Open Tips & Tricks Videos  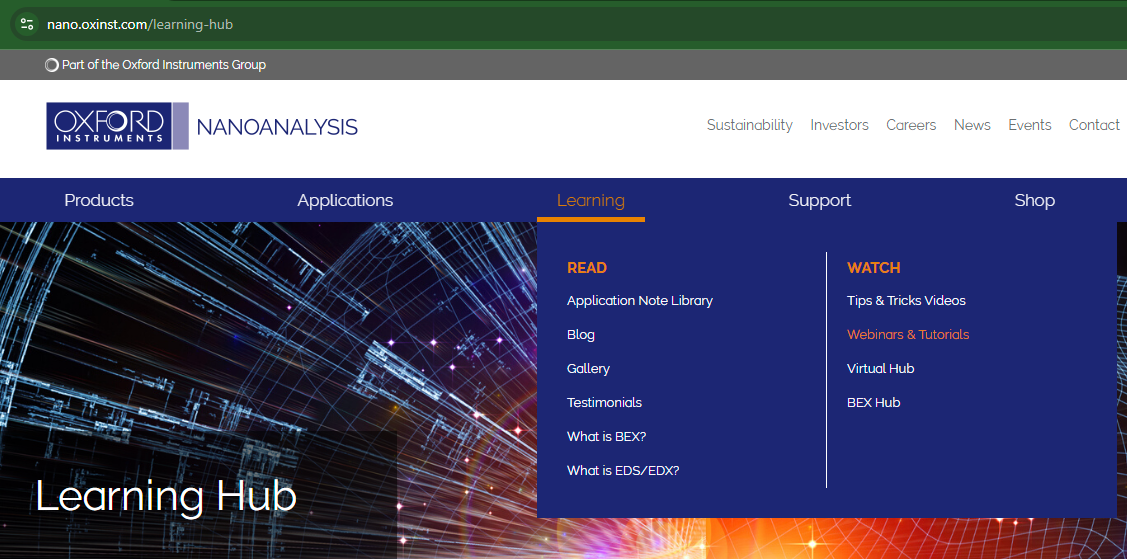tap(906, 300)
